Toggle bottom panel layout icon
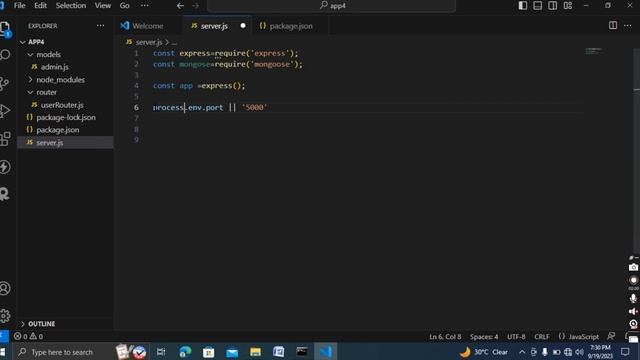Viewport: 640px width, 360px height. tap(538, 5)
